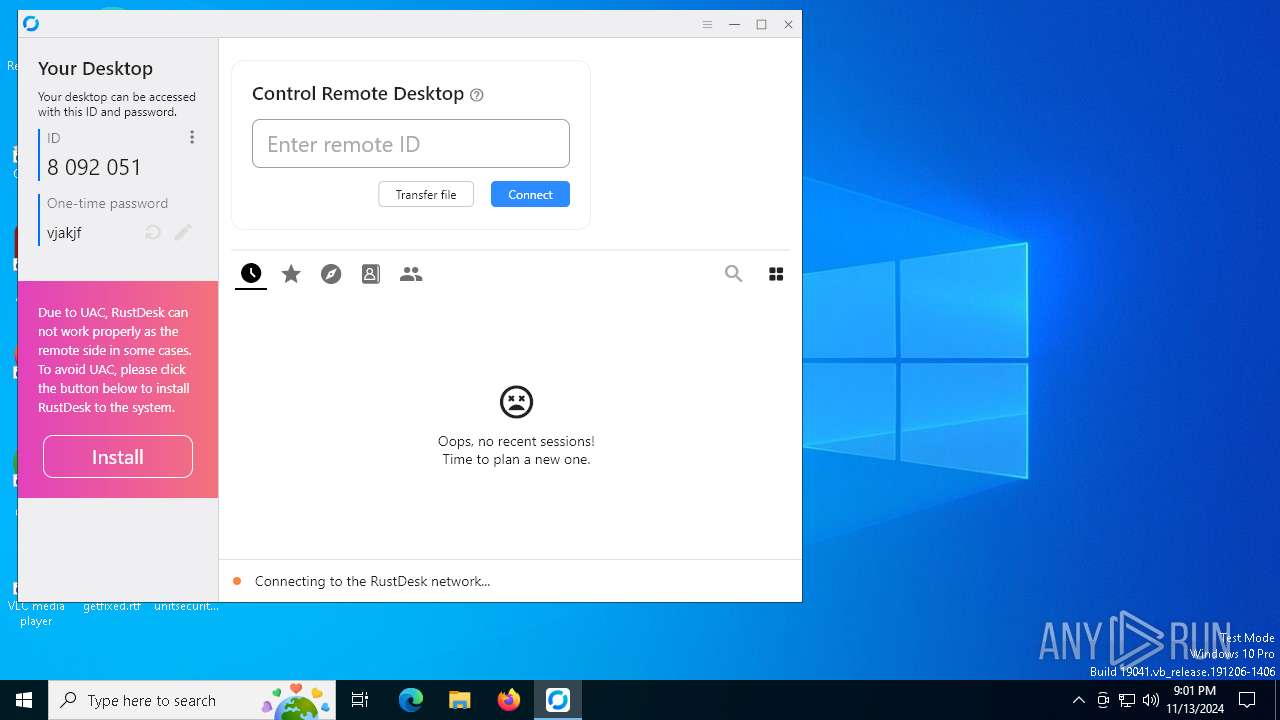Show hidden system tray icons
Image resolution: width=1280 pixels, height=720 pixels.
(1078, 700)
